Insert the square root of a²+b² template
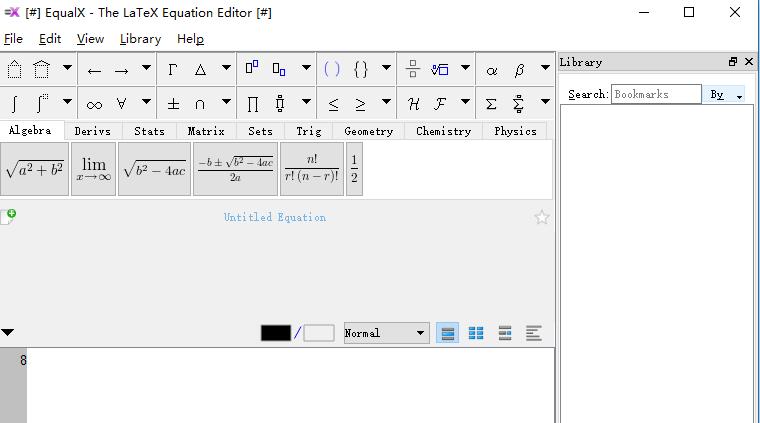 click(34, 169)
